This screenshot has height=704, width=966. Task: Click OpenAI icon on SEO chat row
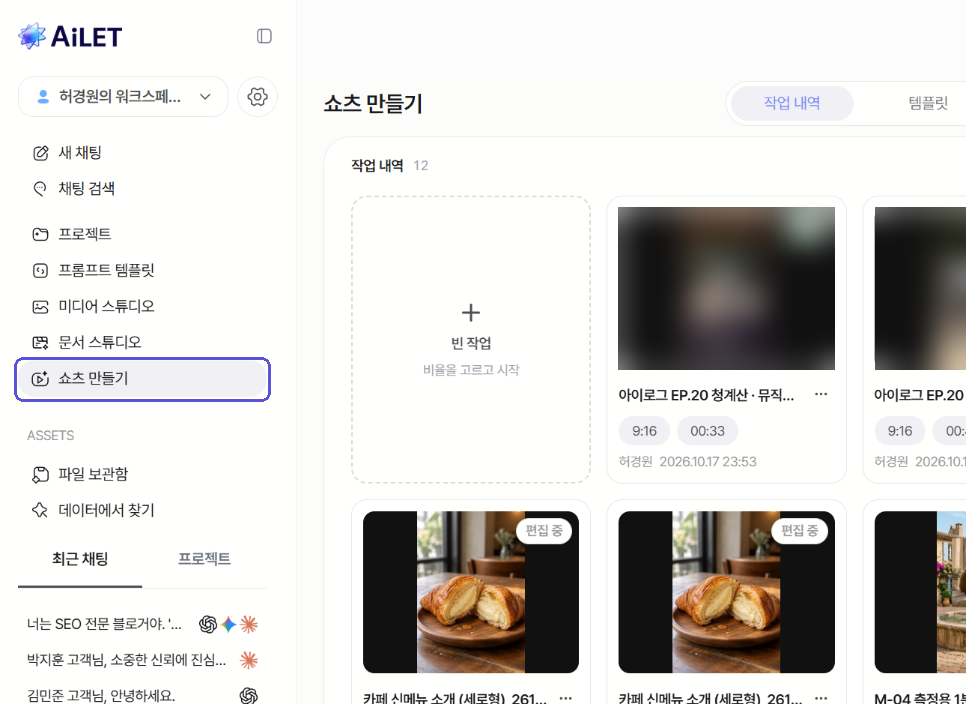point(208,625)
